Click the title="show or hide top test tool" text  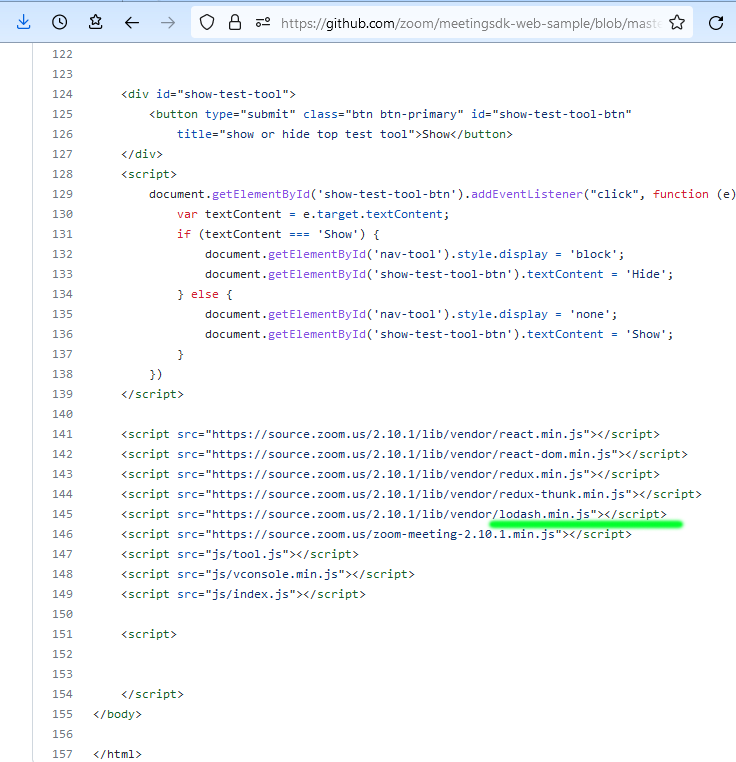(296, 134)
